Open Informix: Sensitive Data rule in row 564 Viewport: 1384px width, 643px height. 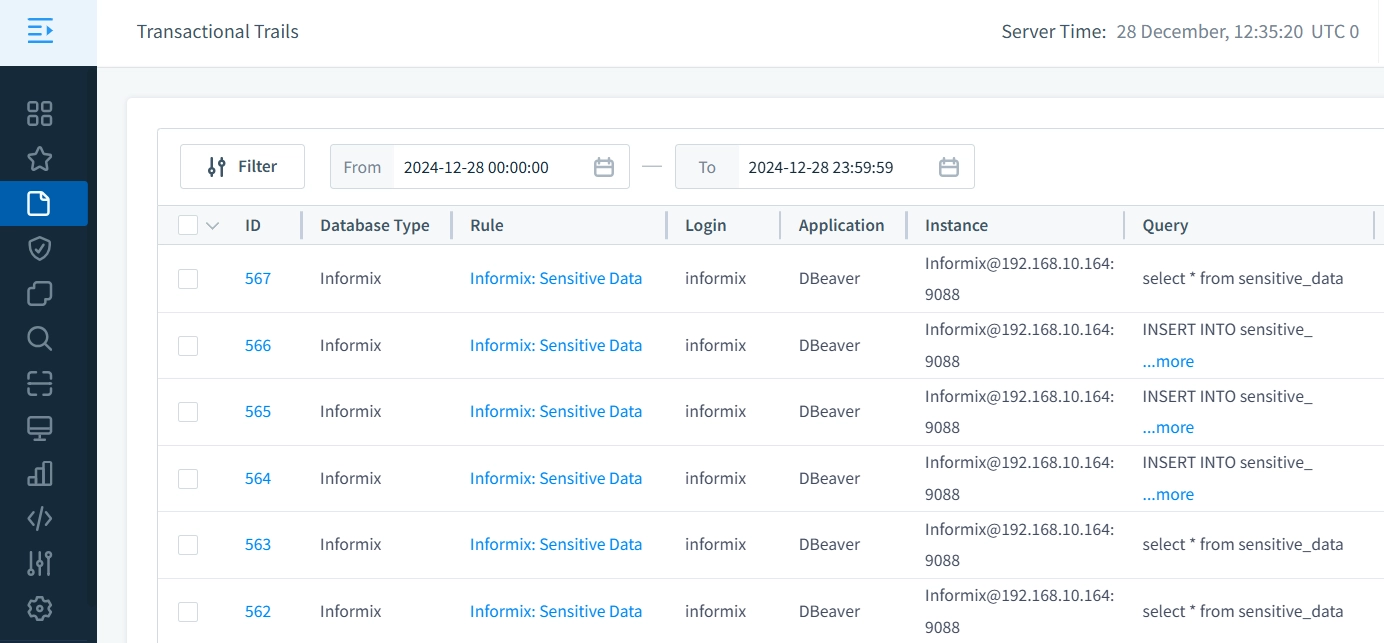point(556,479)
